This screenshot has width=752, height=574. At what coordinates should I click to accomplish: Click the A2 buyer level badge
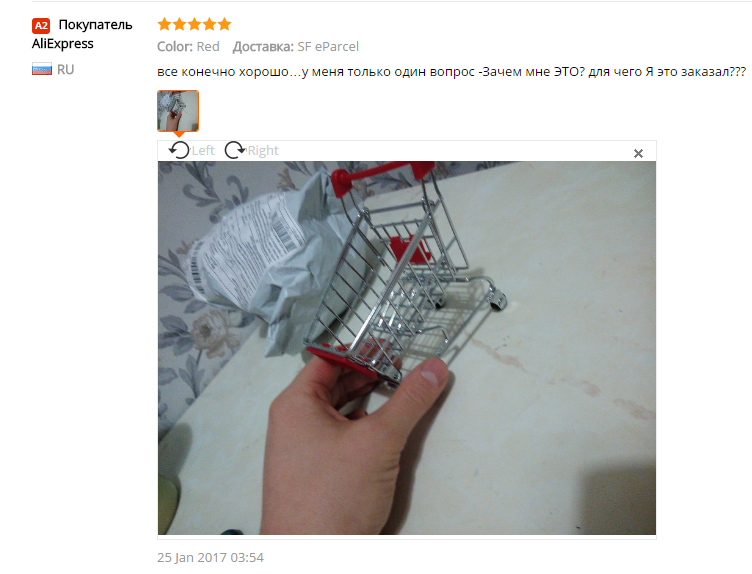[41, 25]
